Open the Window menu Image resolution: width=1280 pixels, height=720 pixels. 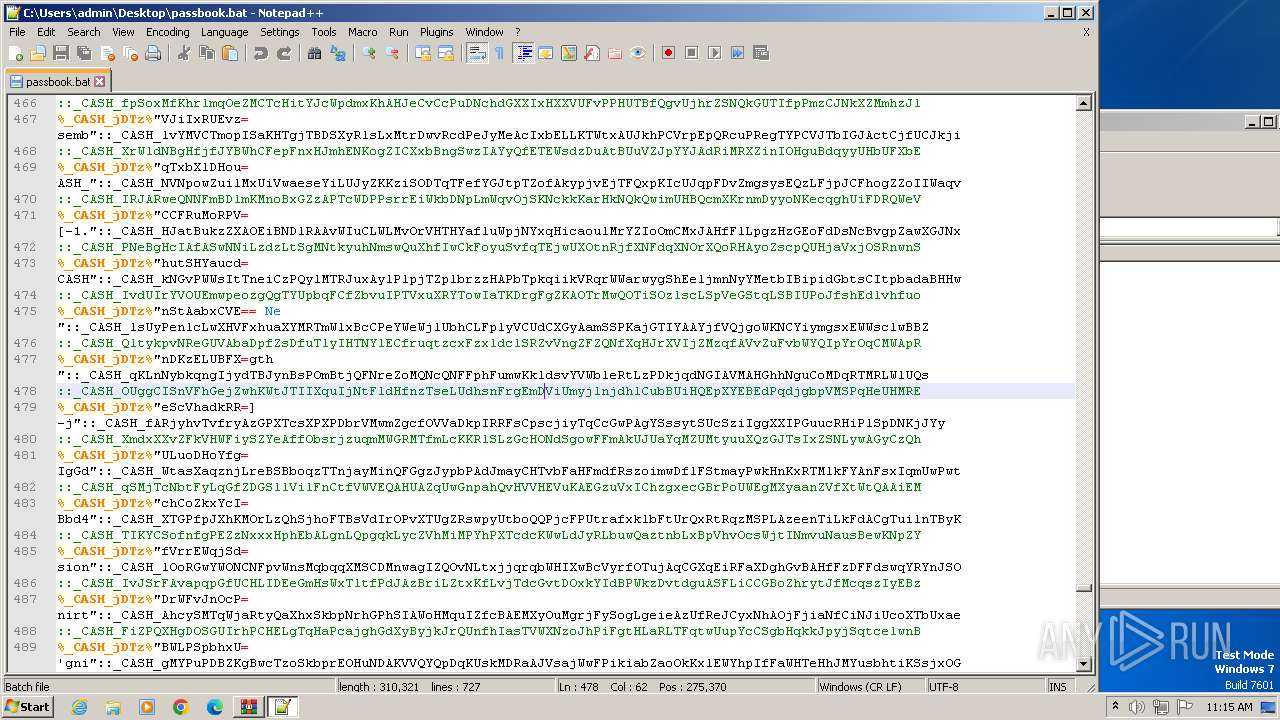point(485,32)
